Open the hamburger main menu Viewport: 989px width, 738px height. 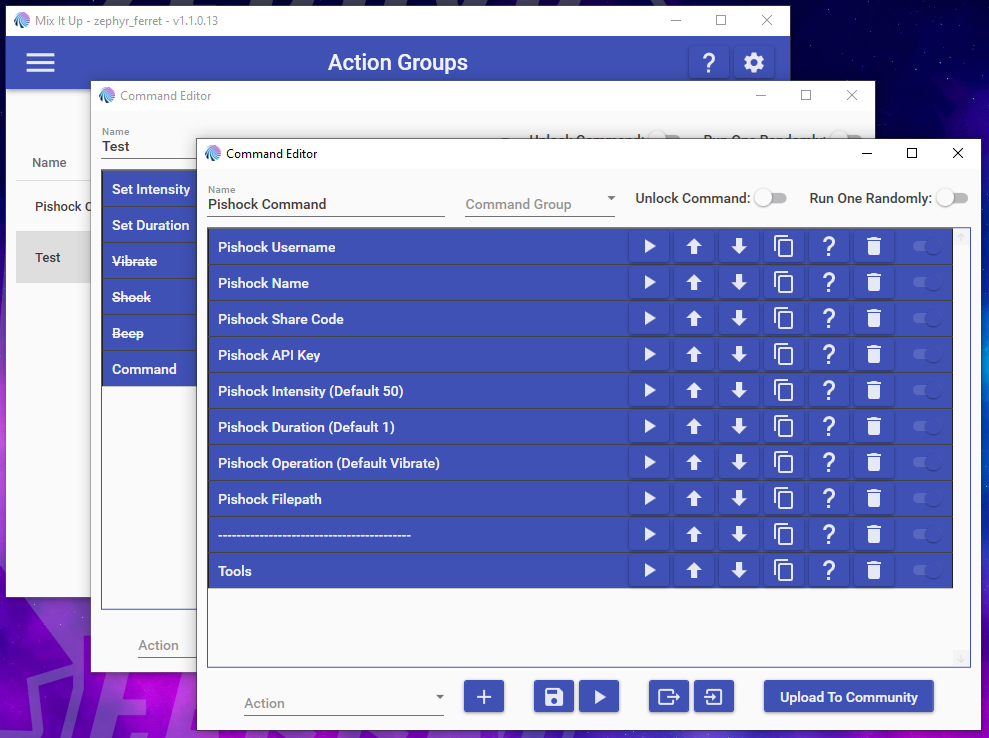(40, 62)
